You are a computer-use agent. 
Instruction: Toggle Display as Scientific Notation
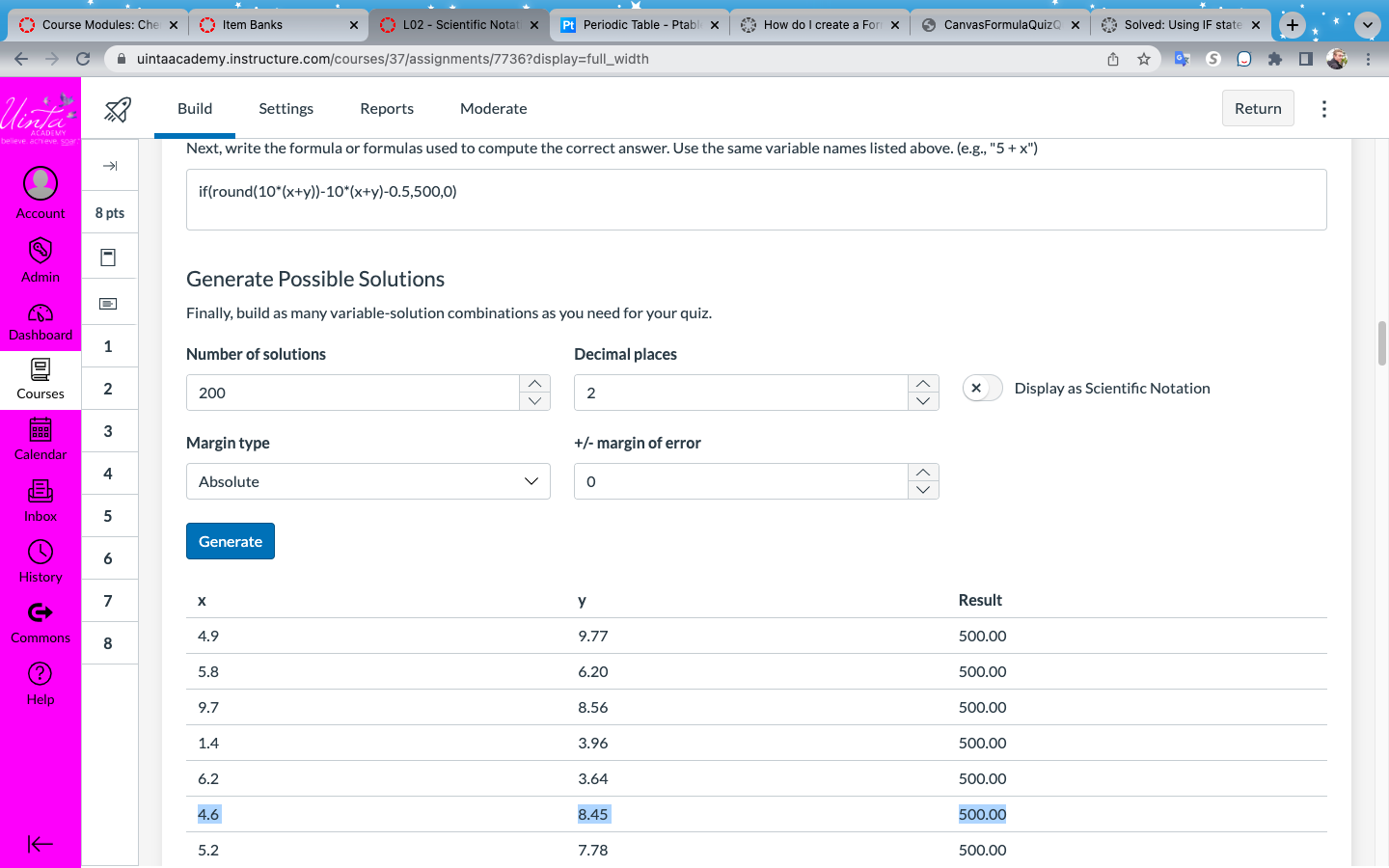point(982,388)
